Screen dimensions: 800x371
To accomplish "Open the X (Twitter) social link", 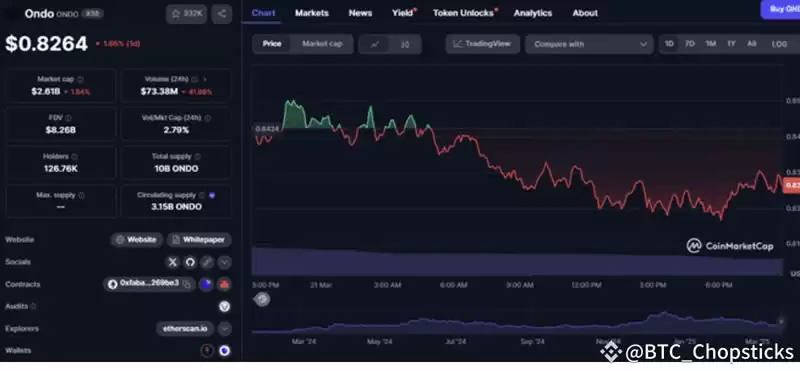I will click(173, 262).
